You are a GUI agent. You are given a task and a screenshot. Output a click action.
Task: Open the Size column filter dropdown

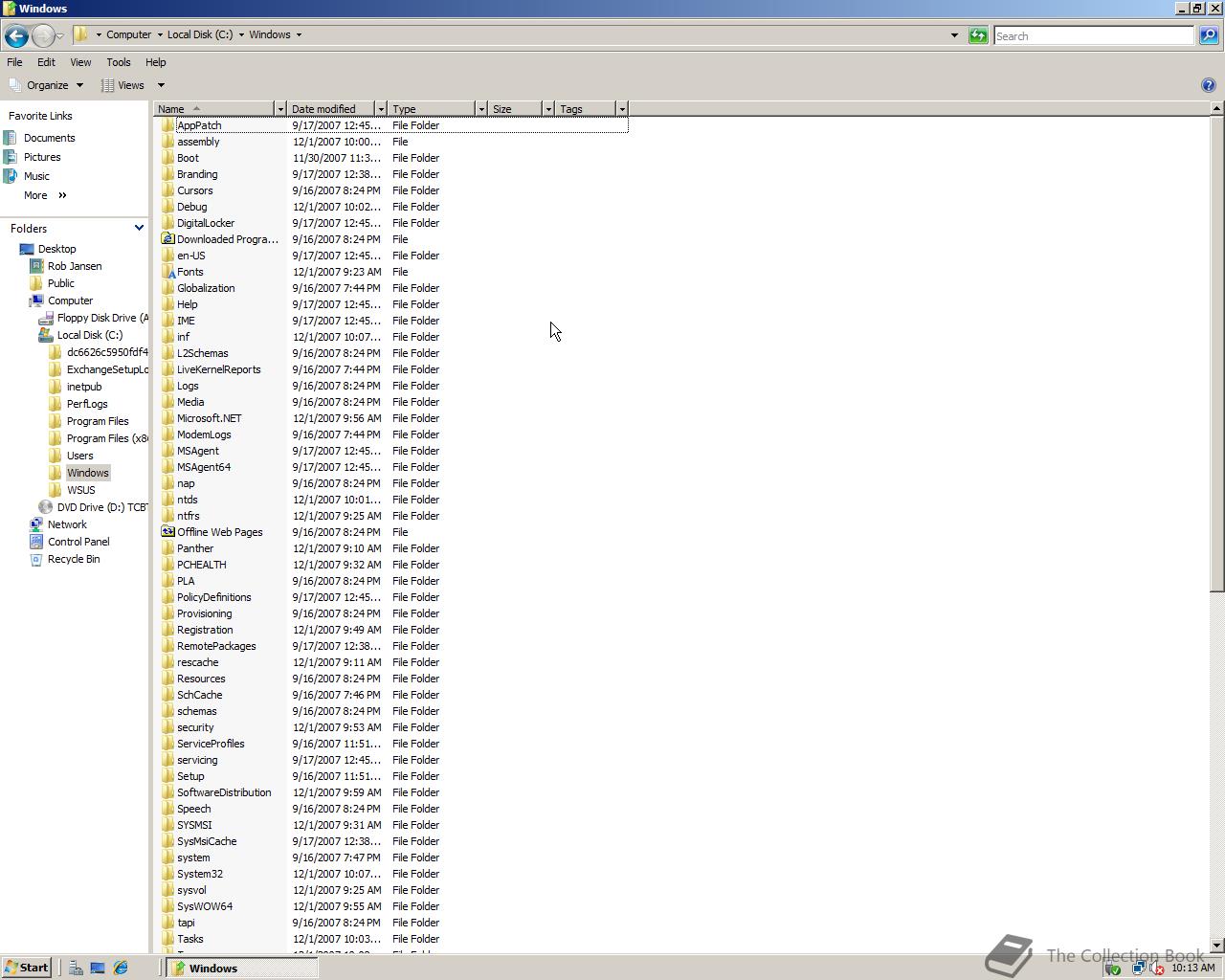point(548,109)
